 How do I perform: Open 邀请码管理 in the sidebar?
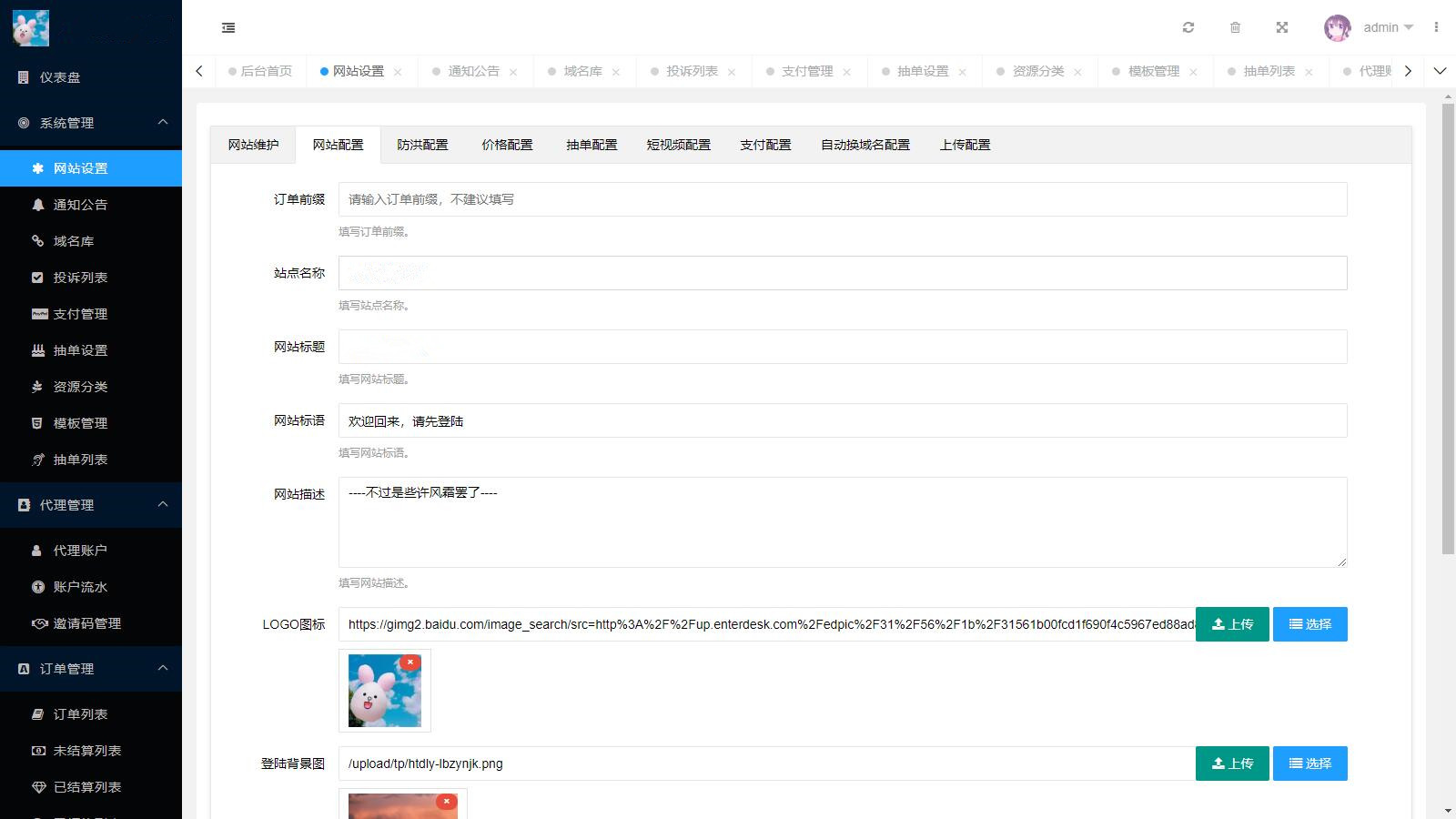(x=91, y=623)
